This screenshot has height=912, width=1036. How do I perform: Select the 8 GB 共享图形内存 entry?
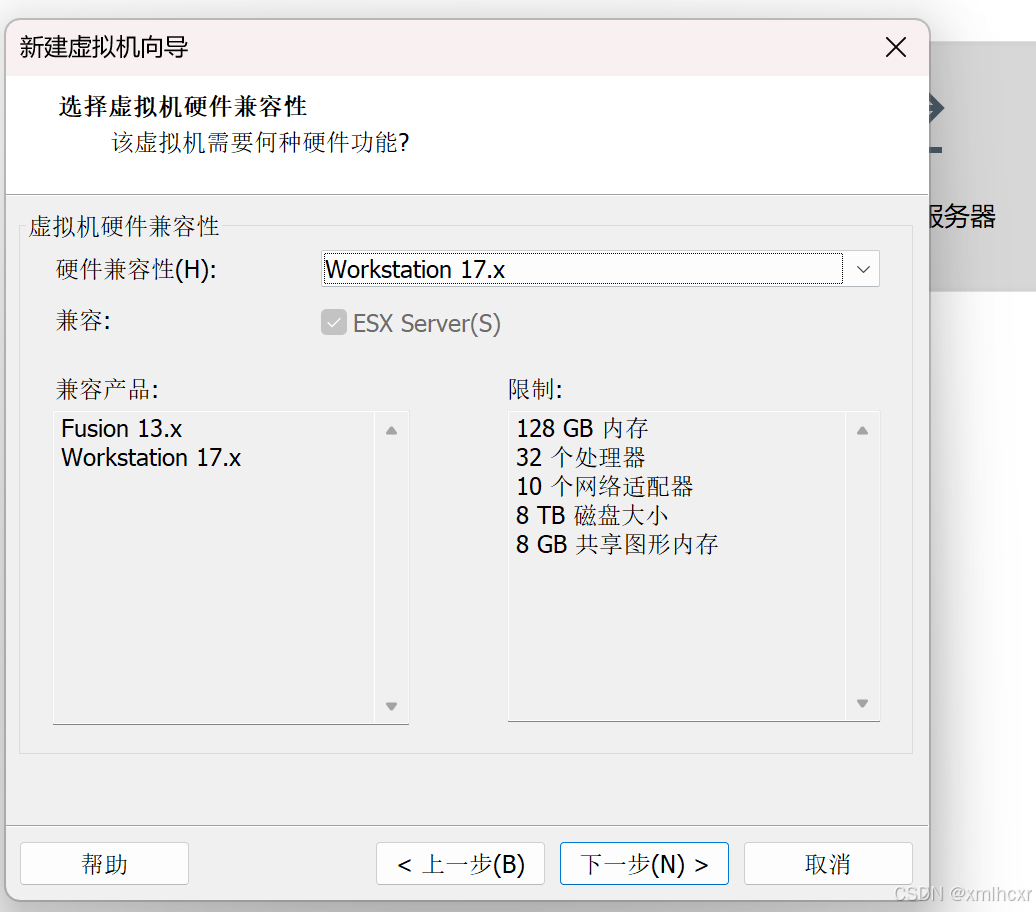[617, 545]
